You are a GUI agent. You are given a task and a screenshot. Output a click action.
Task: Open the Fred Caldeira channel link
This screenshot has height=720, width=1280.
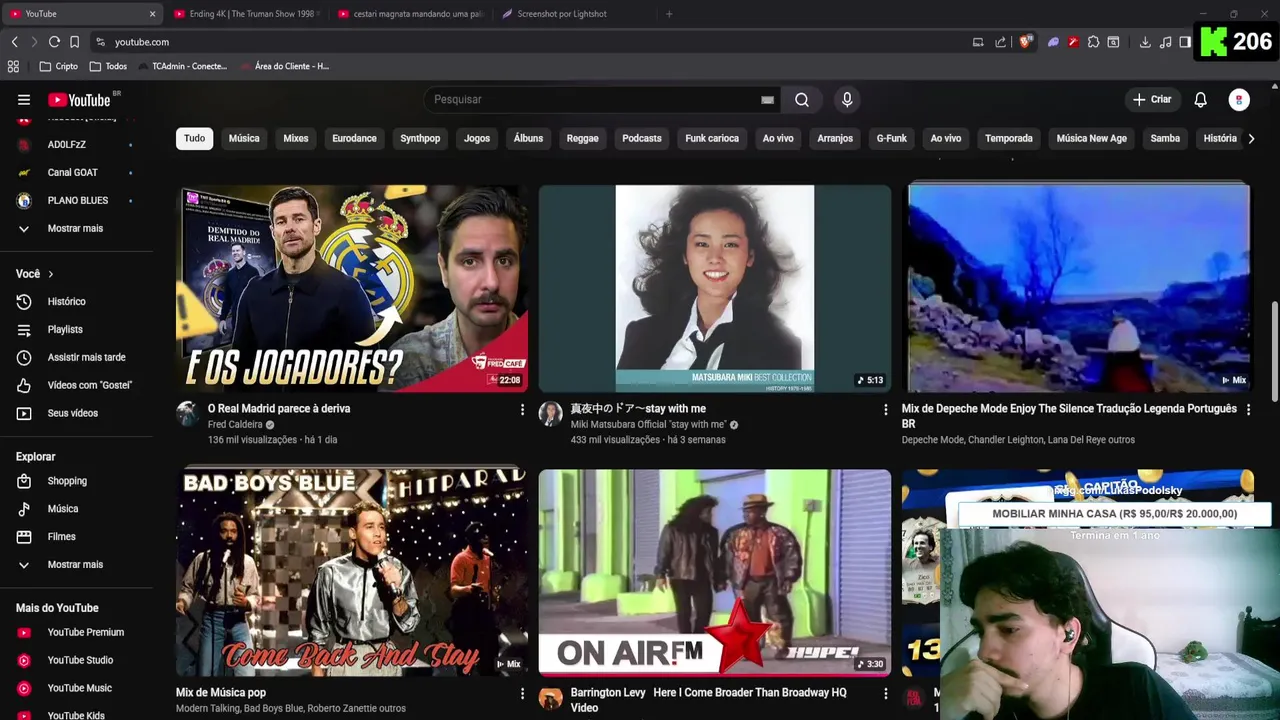(235, 425)
